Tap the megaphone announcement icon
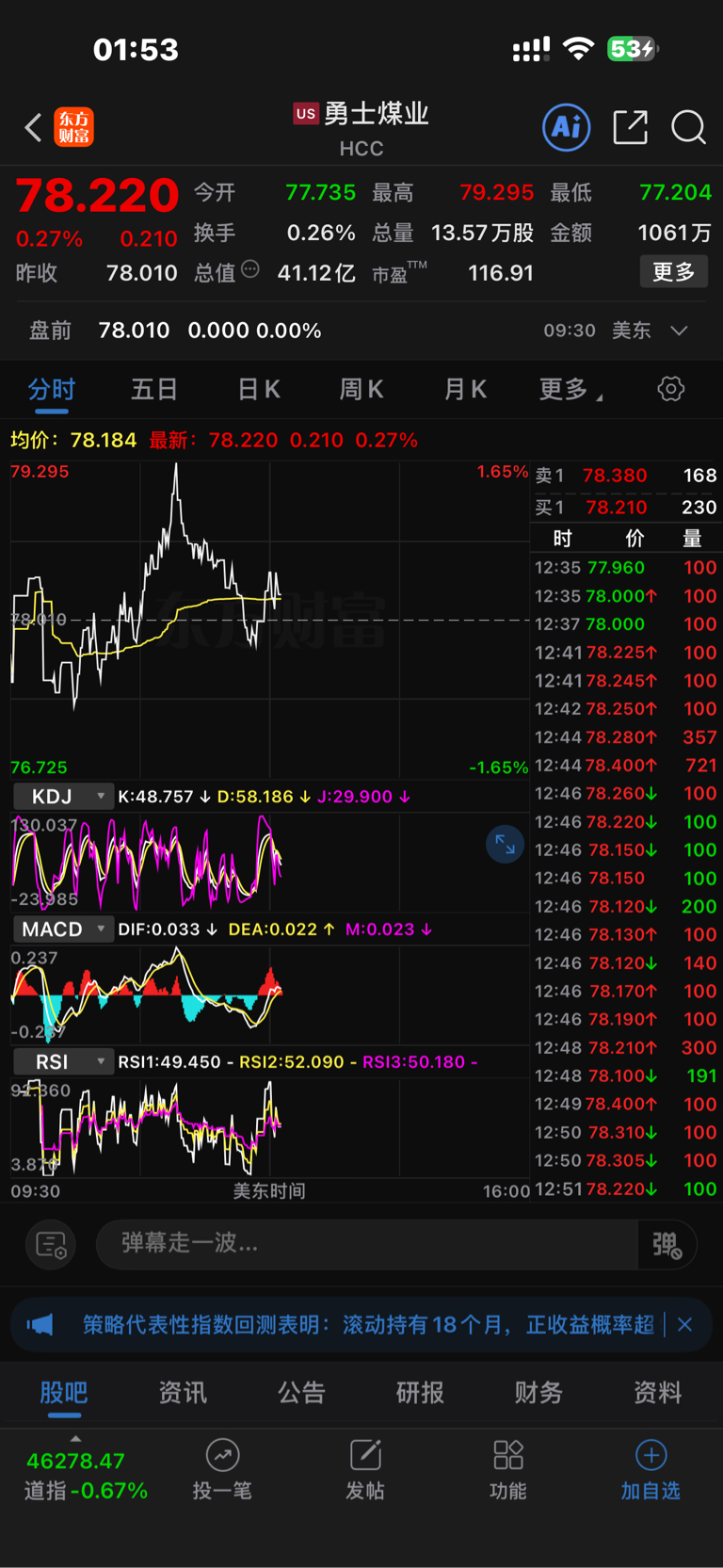This screenshot has width=723, height=1568. coord(40,1325)
